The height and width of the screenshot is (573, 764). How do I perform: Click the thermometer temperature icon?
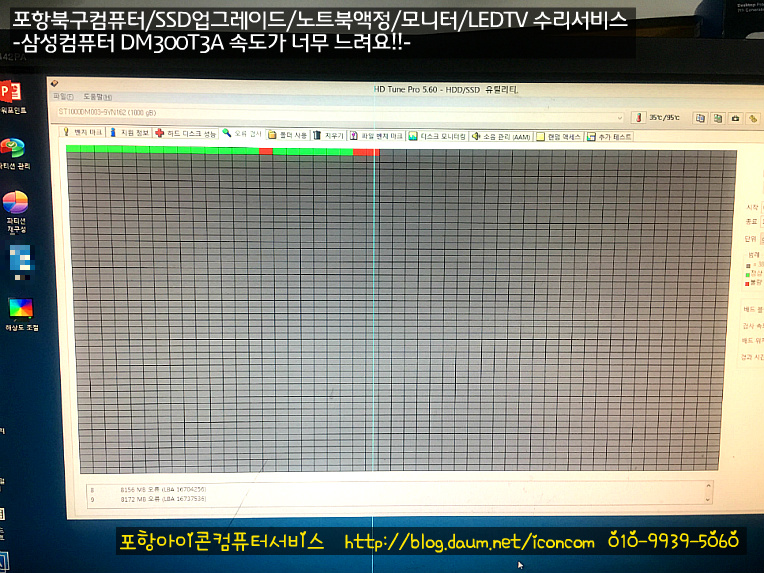point(638,117)
